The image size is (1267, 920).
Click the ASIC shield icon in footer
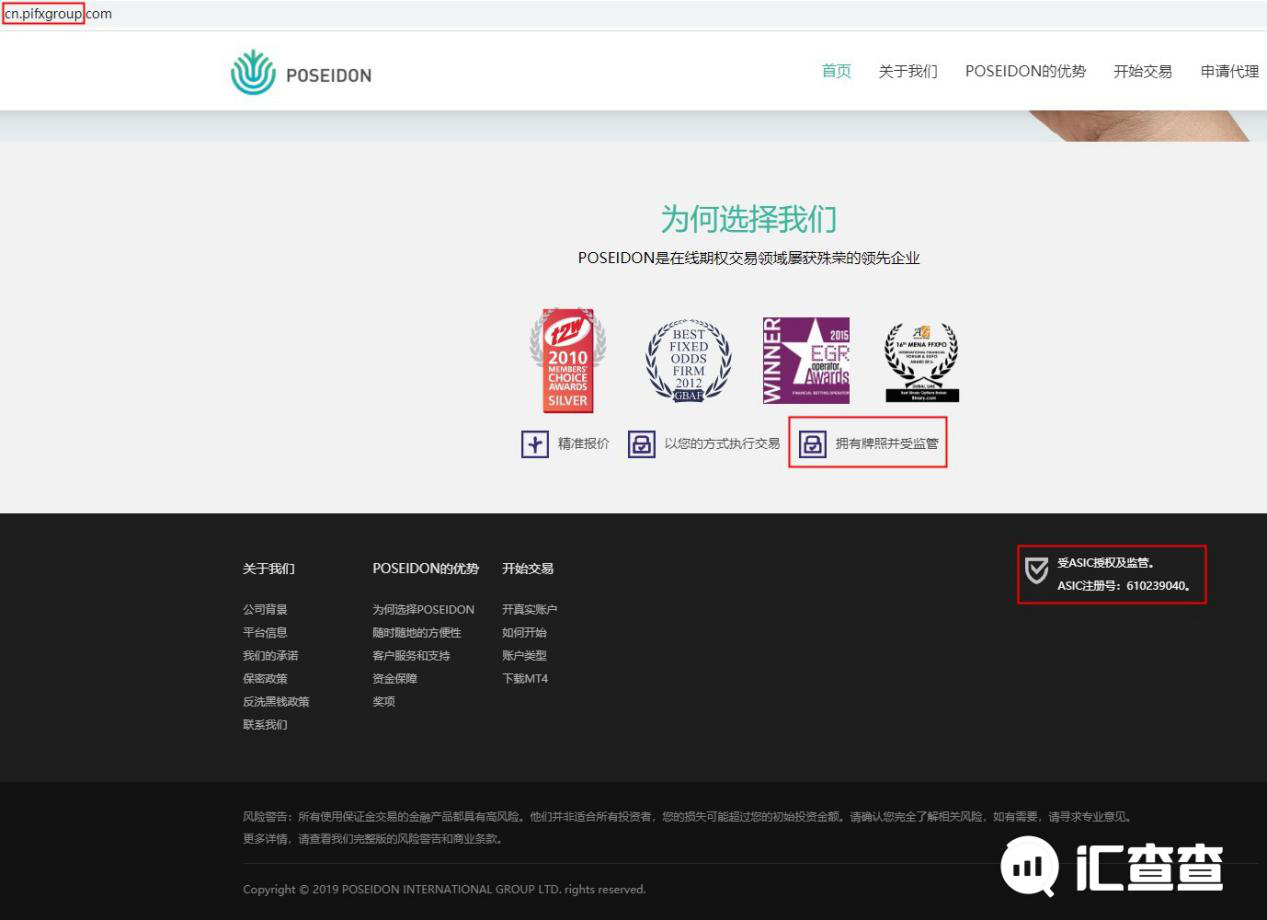point(1037,571)
